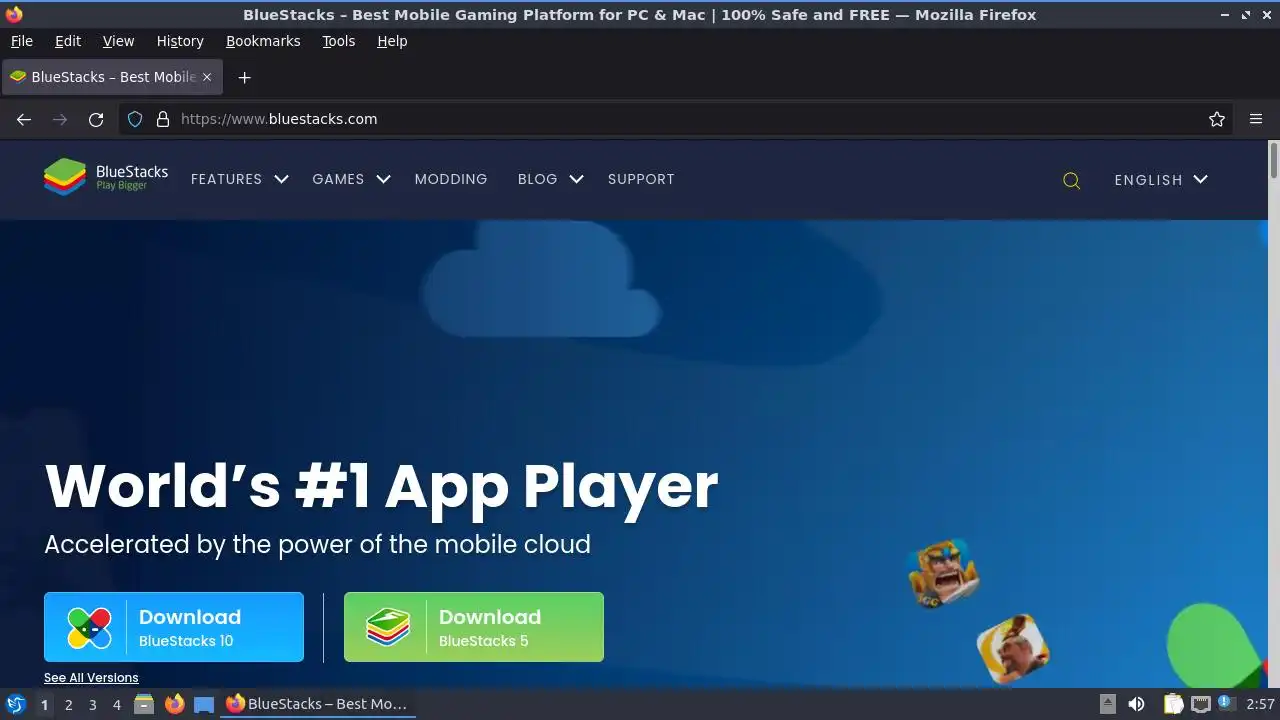Select the BlueStacks browser tab
Viewport: 1280px width, 720px height.
tap(112, 77)
